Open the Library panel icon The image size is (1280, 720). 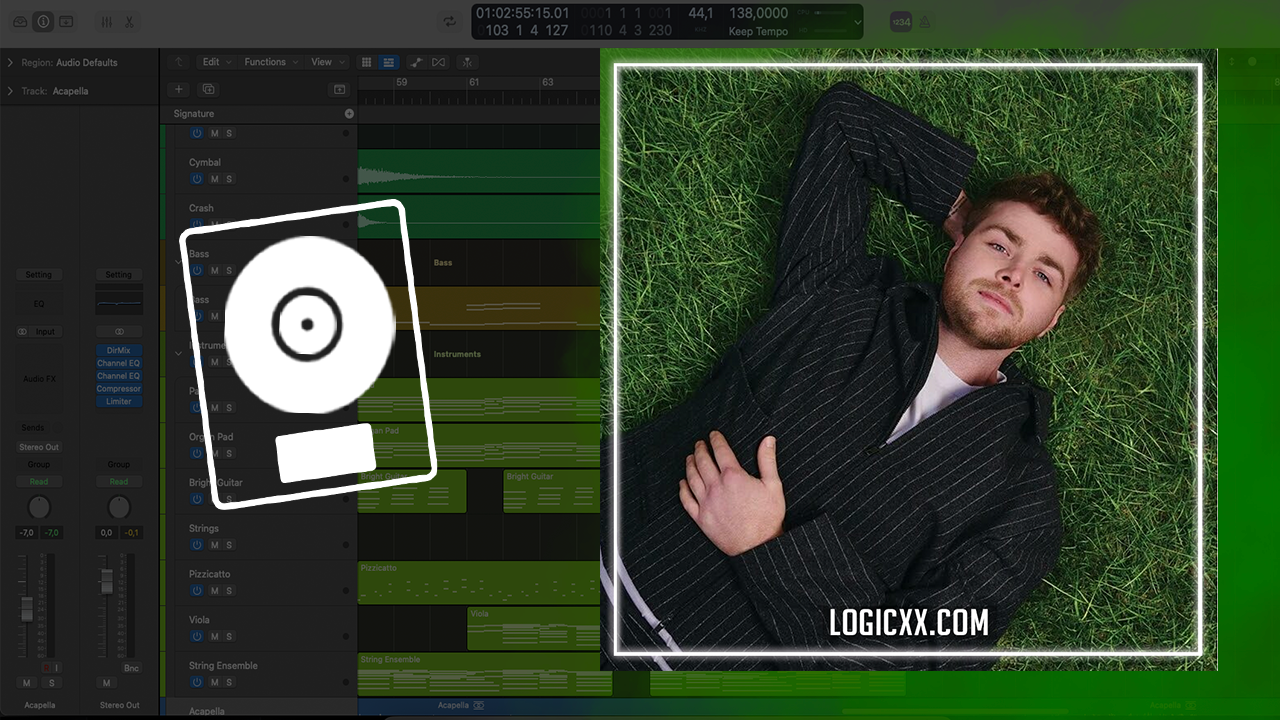pyautogui.click(x=20, y=21)
